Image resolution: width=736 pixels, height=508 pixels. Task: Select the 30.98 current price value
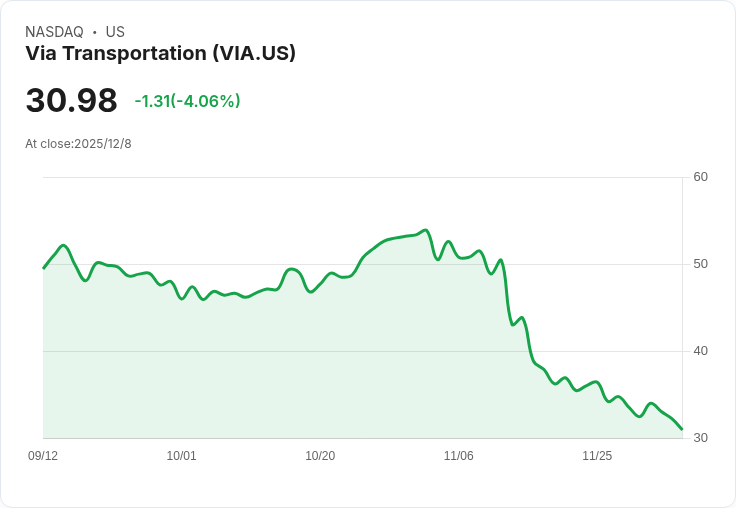tap(71, 100)
